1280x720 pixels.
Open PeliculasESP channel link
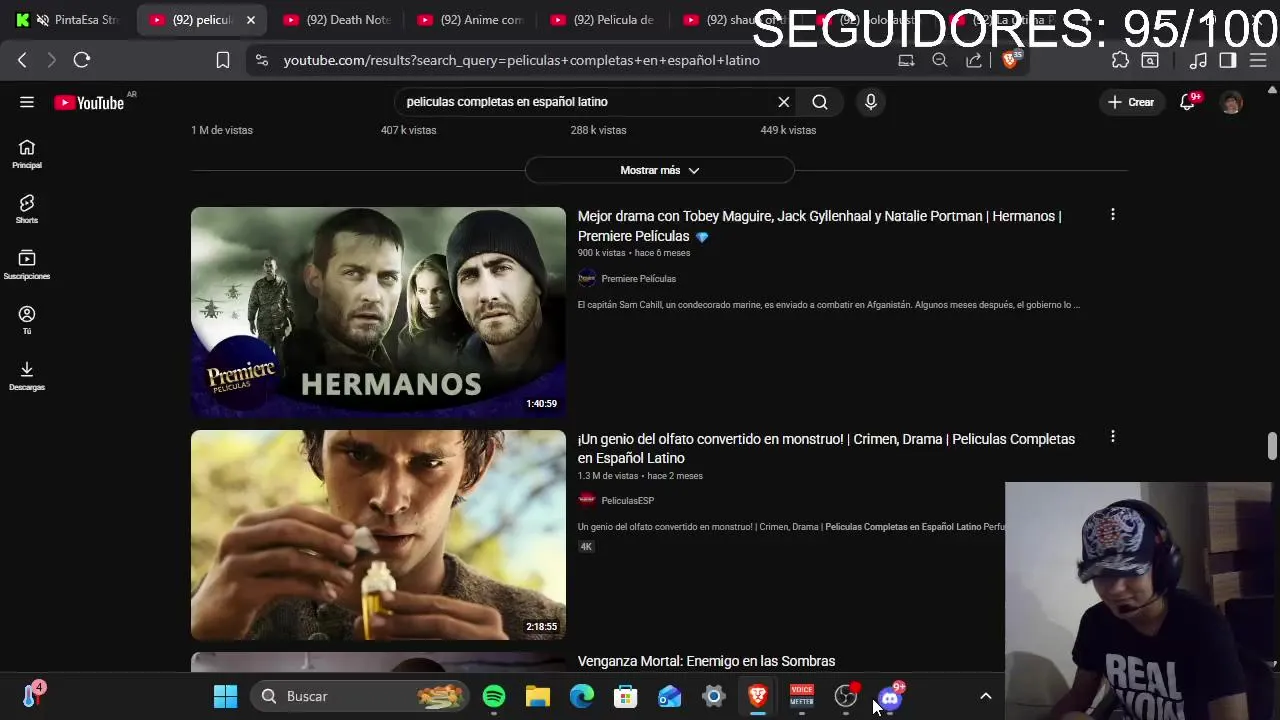pos(627,501)
